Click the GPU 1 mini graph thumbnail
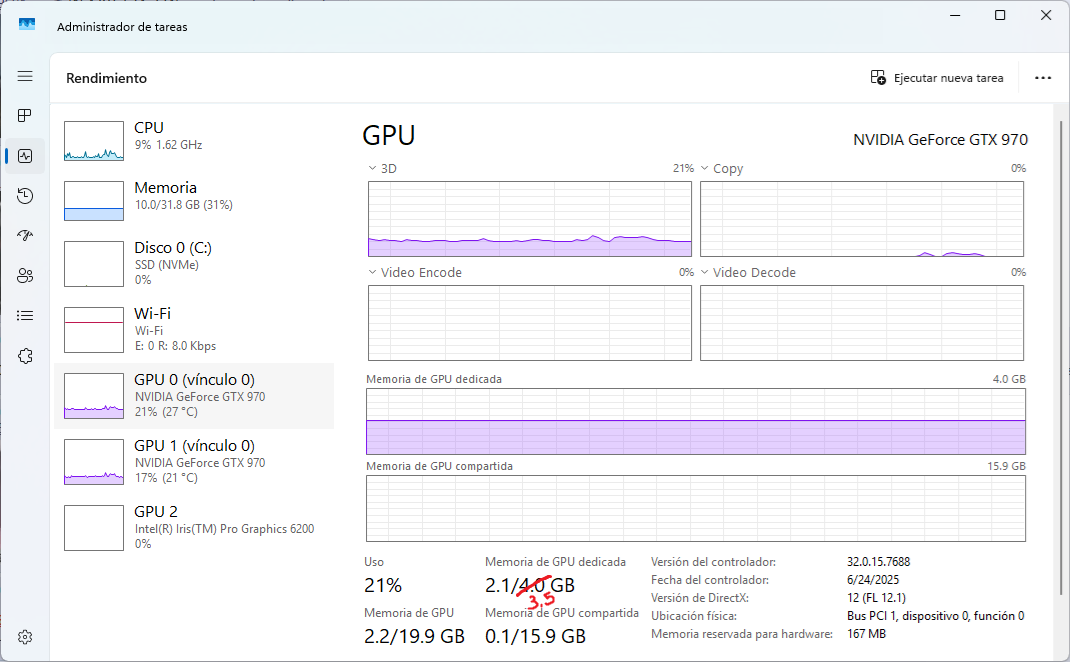 coord(94,462)
